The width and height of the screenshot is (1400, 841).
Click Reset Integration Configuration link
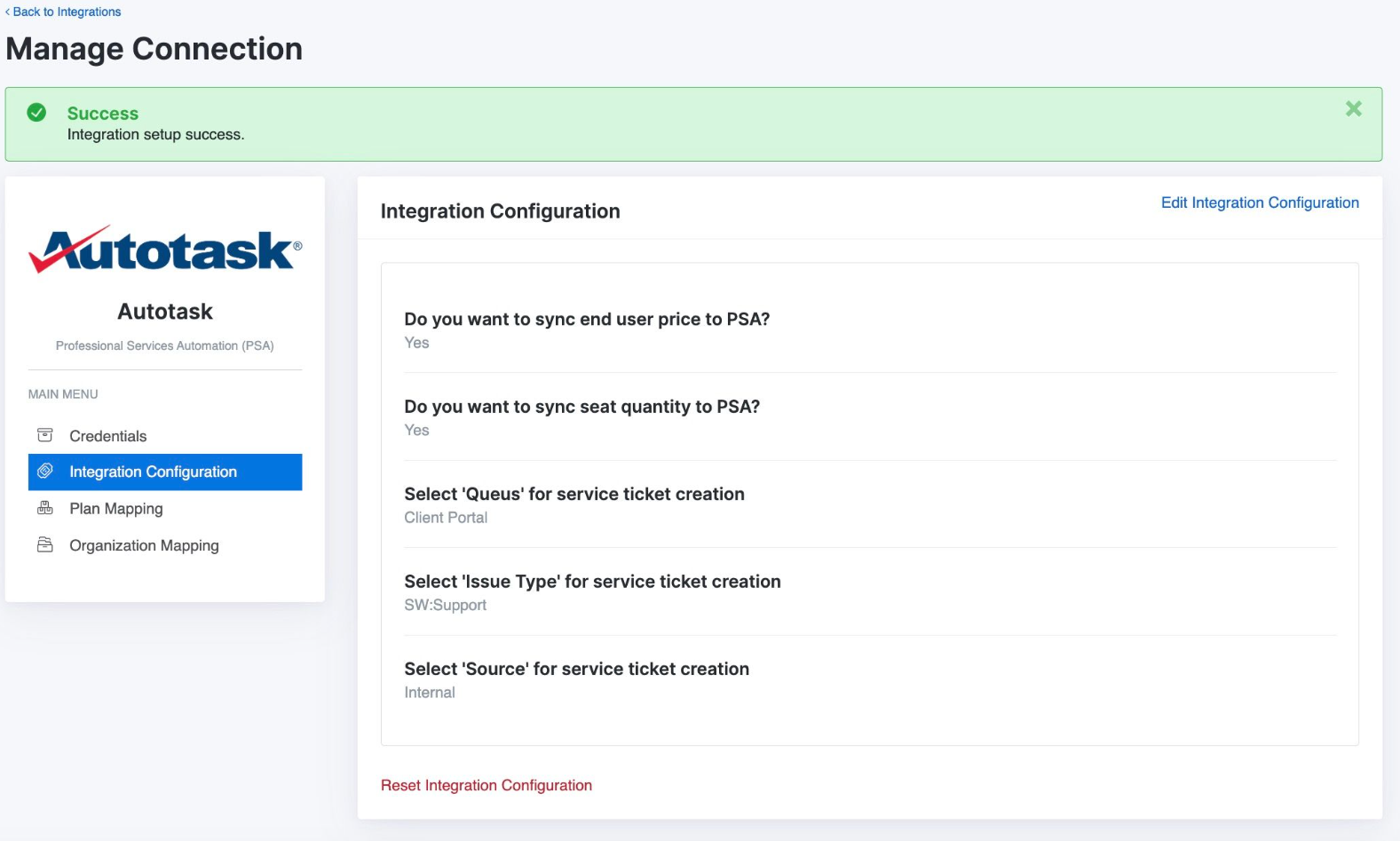[486, 785]
